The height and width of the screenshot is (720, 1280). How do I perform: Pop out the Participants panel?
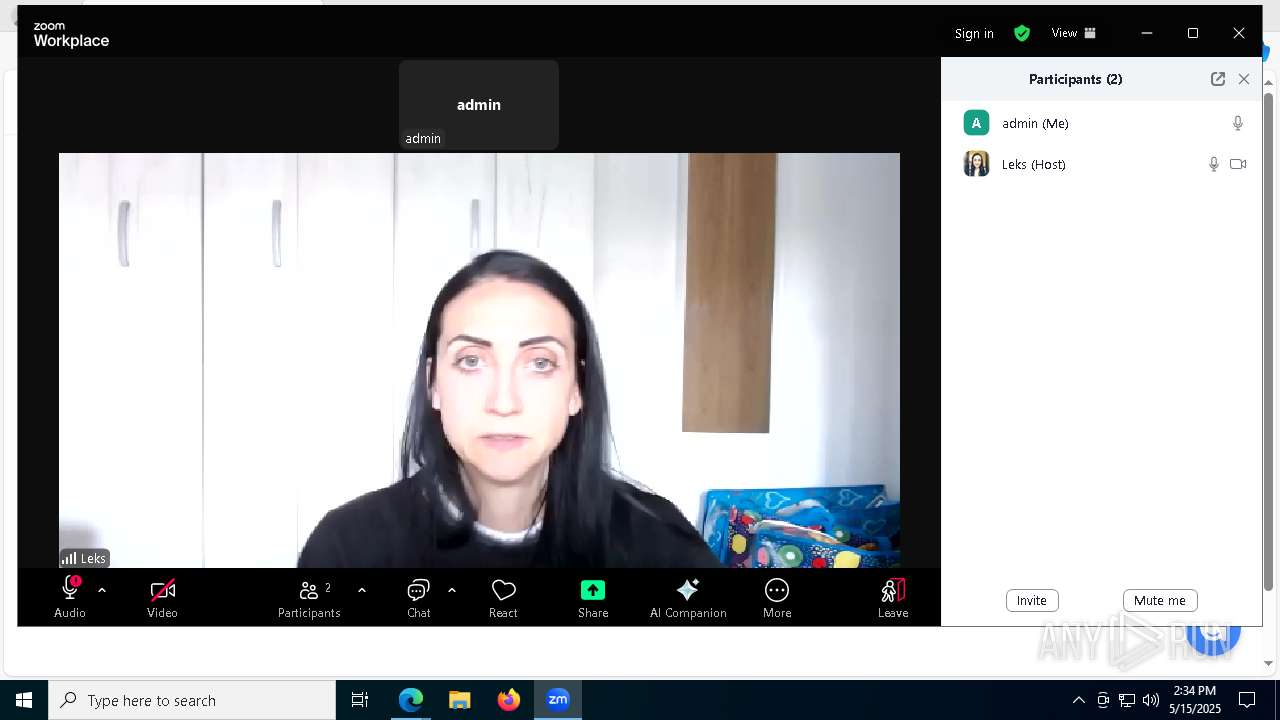click(x=1218, y=79)
